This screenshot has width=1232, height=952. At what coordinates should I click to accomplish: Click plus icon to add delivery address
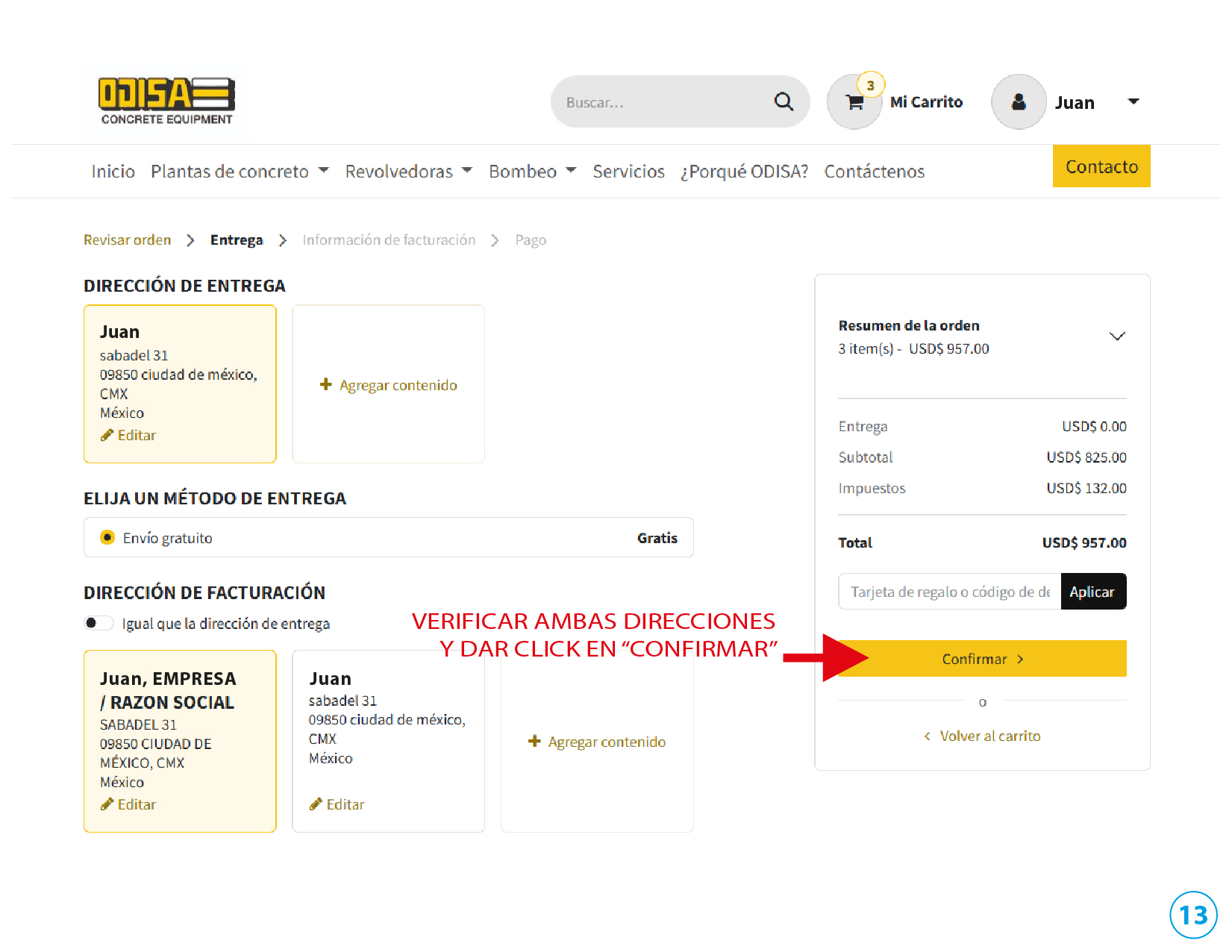coord(325,384)
